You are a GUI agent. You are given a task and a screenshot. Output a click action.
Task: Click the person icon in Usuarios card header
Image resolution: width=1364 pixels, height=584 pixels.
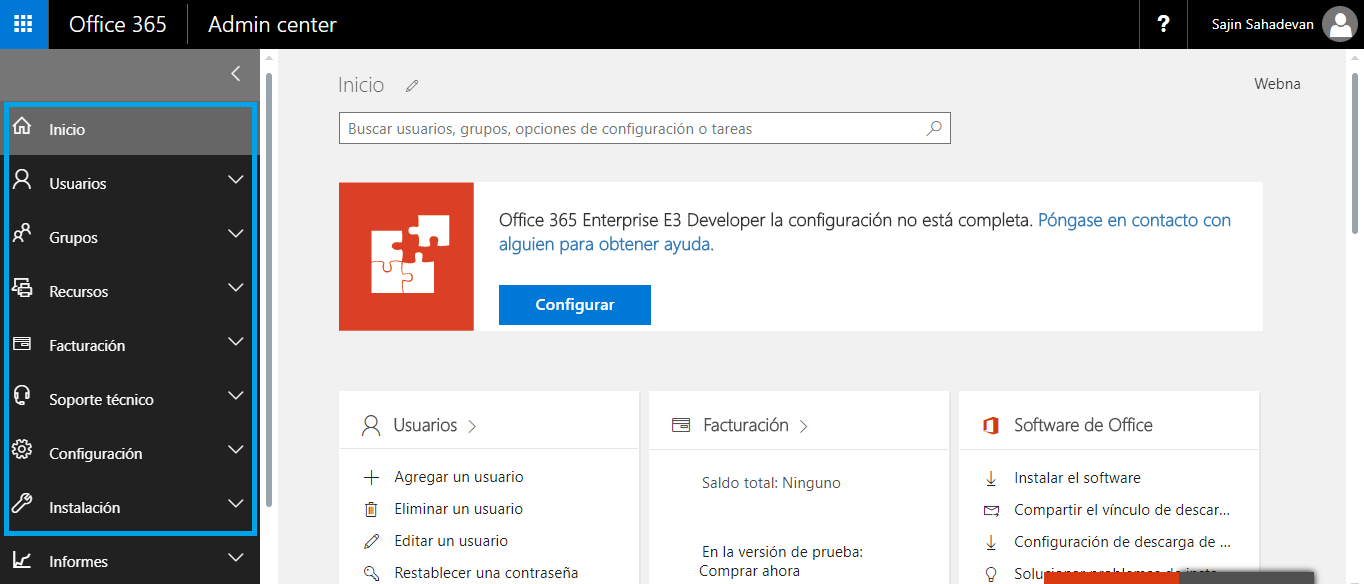pos(372,426)
